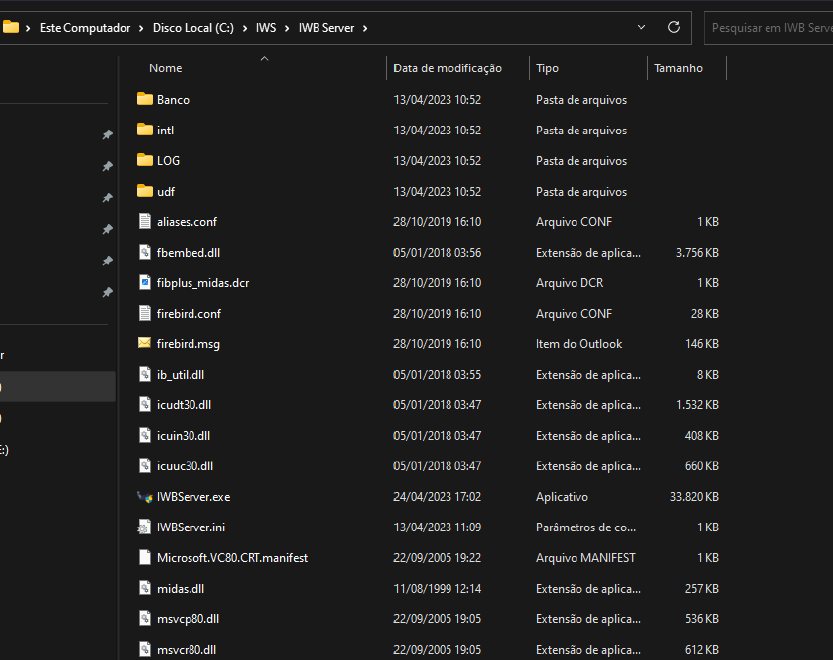Select the aliases.conf document icon
Image resolution: width=833 pixels, height=660 pixels.
(x=144, y=222)
